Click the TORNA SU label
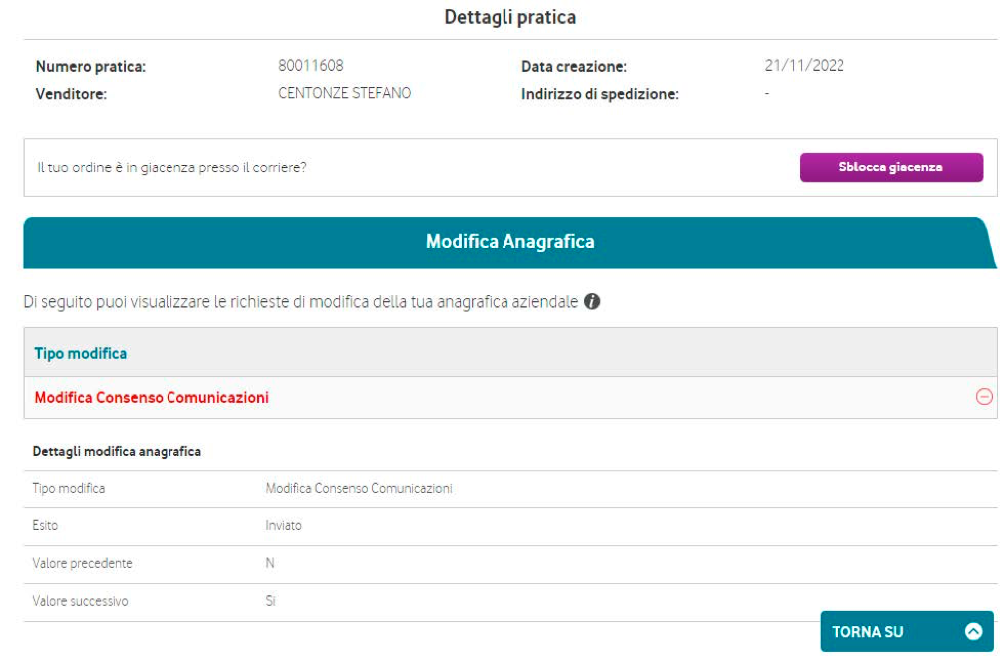This screenshot has width=1004, height=661. click(x=868, y=631)
